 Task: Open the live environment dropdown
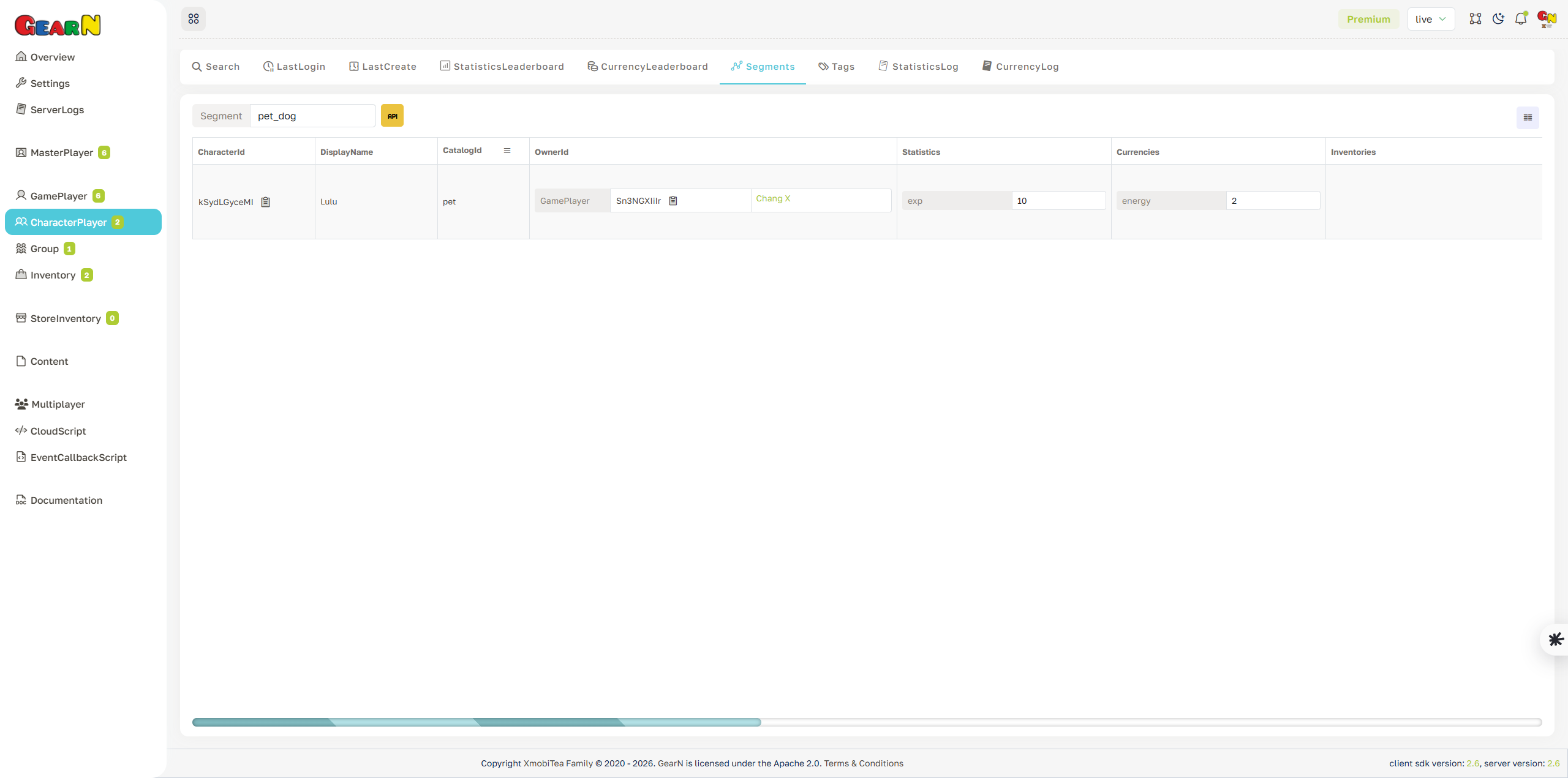point(1431,19)
